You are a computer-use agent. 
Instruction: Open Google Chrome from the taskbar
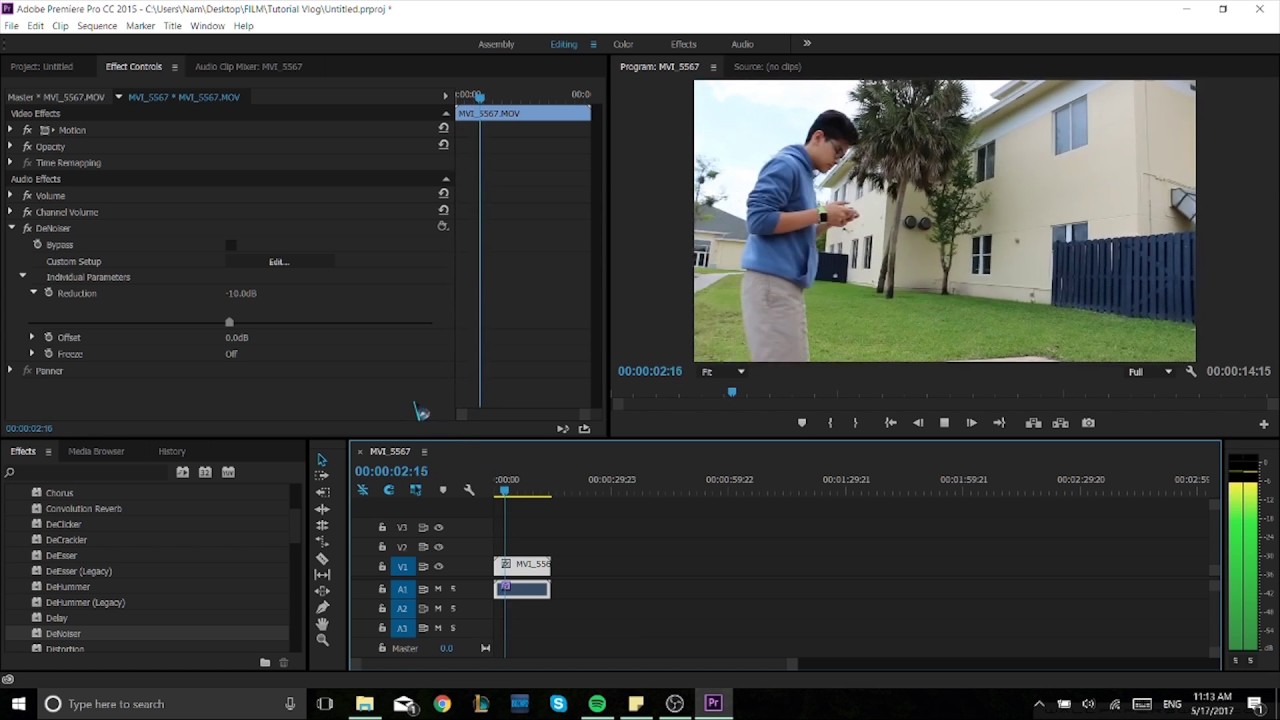(442, 704)
